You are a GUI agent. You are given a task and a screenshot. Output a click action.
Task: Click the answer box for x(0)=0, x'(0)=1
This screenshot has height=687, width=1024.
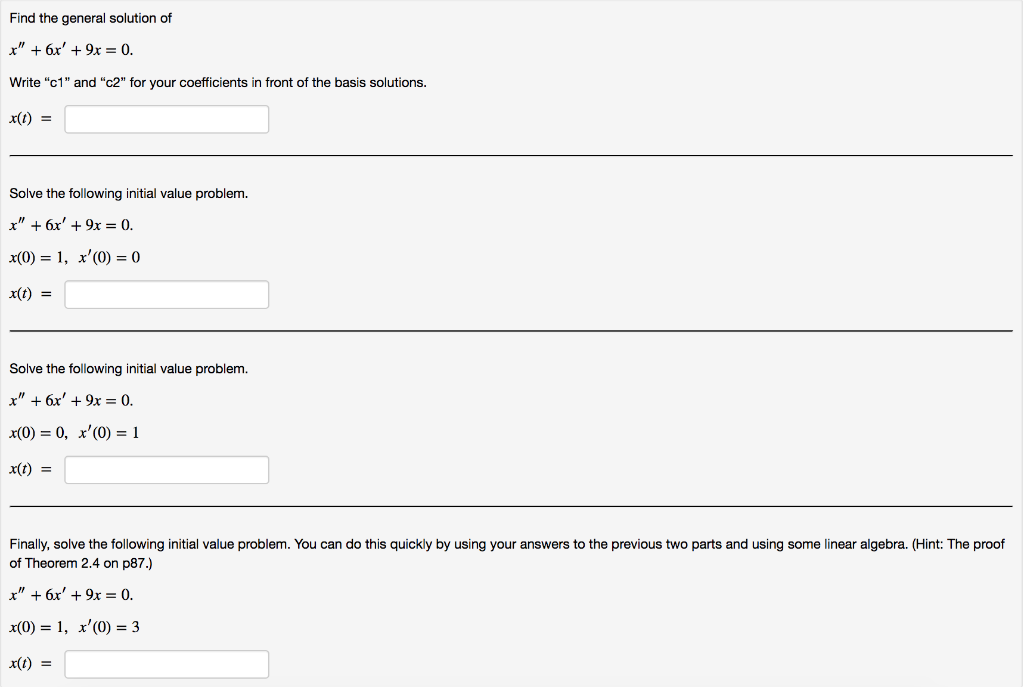(166, 469)
